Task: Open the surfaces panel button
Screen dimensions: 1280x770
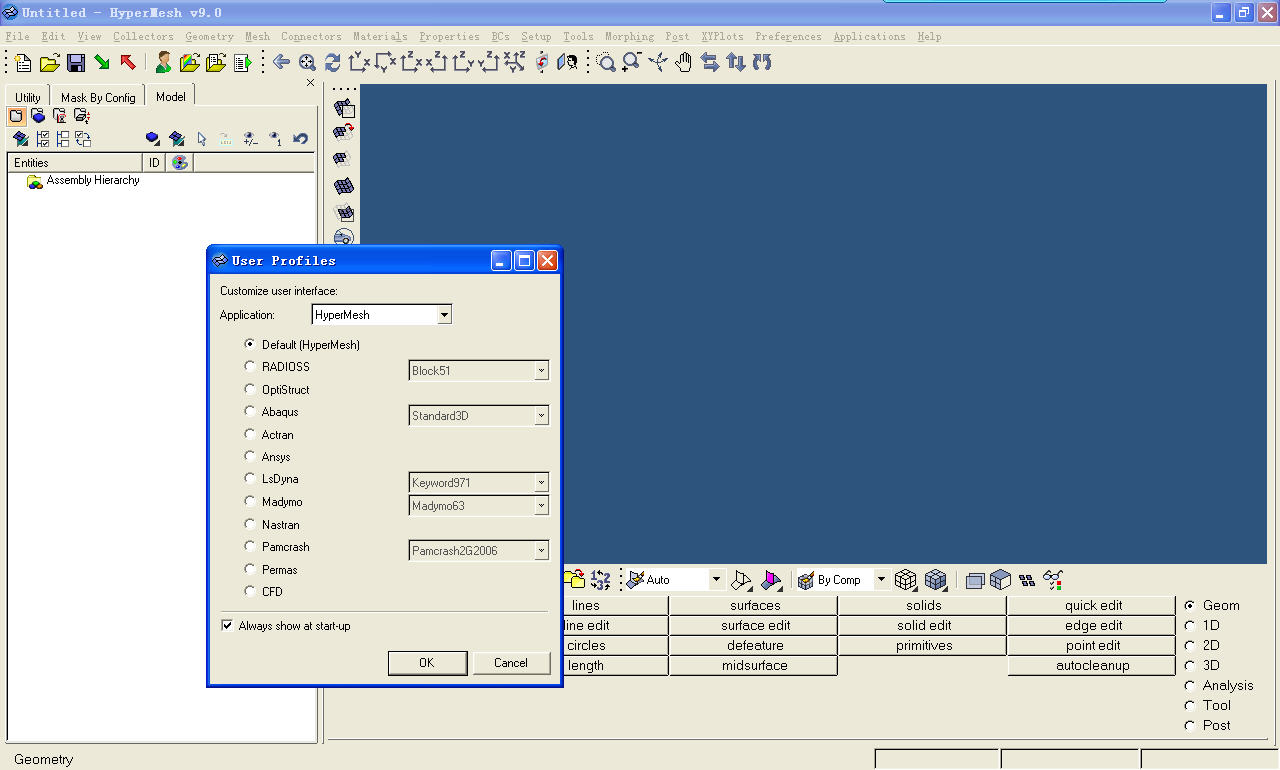Action: pos(755,605)
